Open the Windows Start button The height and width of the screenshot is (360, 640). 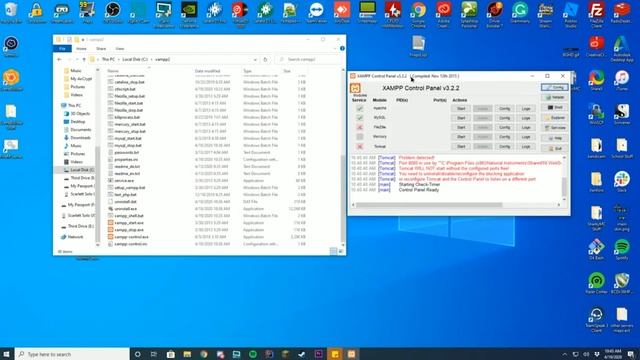point(7,354)
